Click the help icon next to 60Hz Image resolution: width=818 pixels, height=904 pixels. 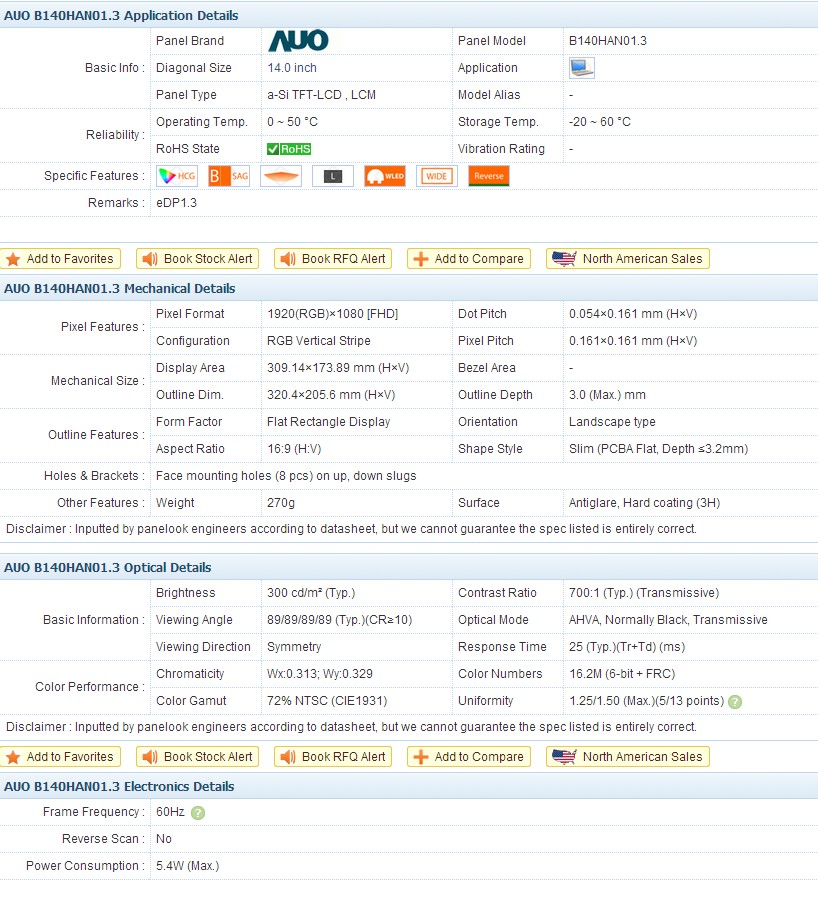(x=198, y=812)
